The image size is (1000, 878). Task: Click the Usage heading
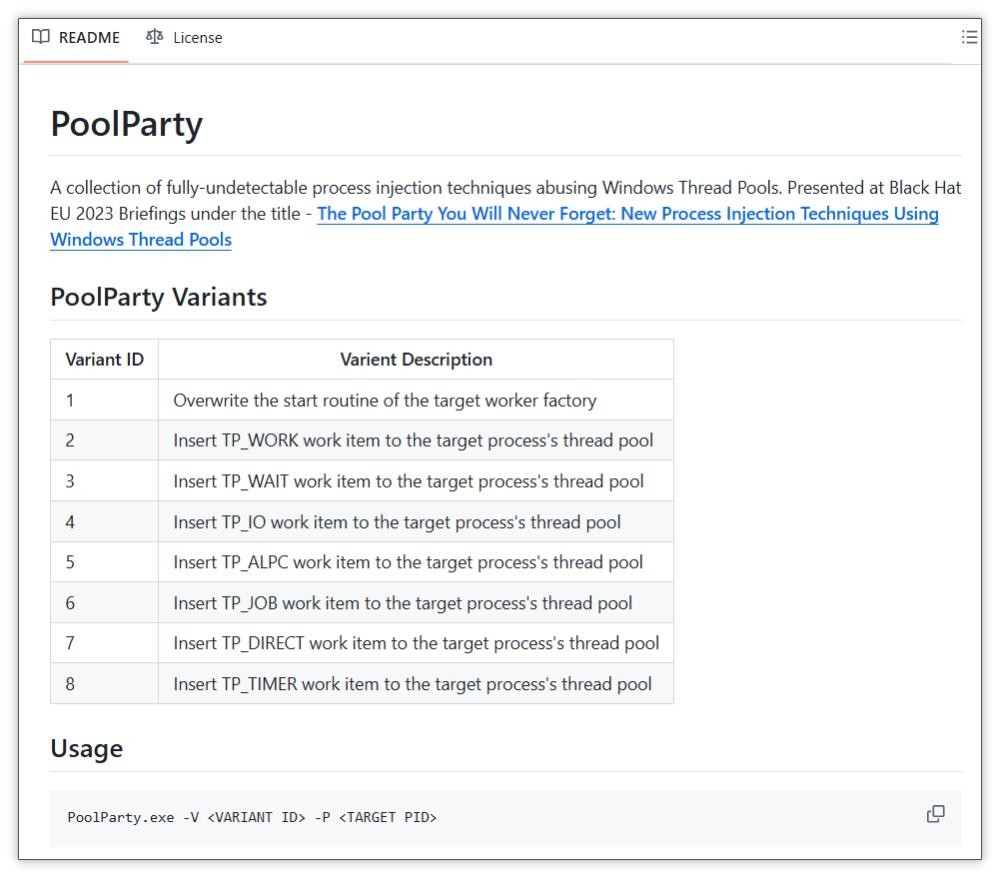coord(87,749)
